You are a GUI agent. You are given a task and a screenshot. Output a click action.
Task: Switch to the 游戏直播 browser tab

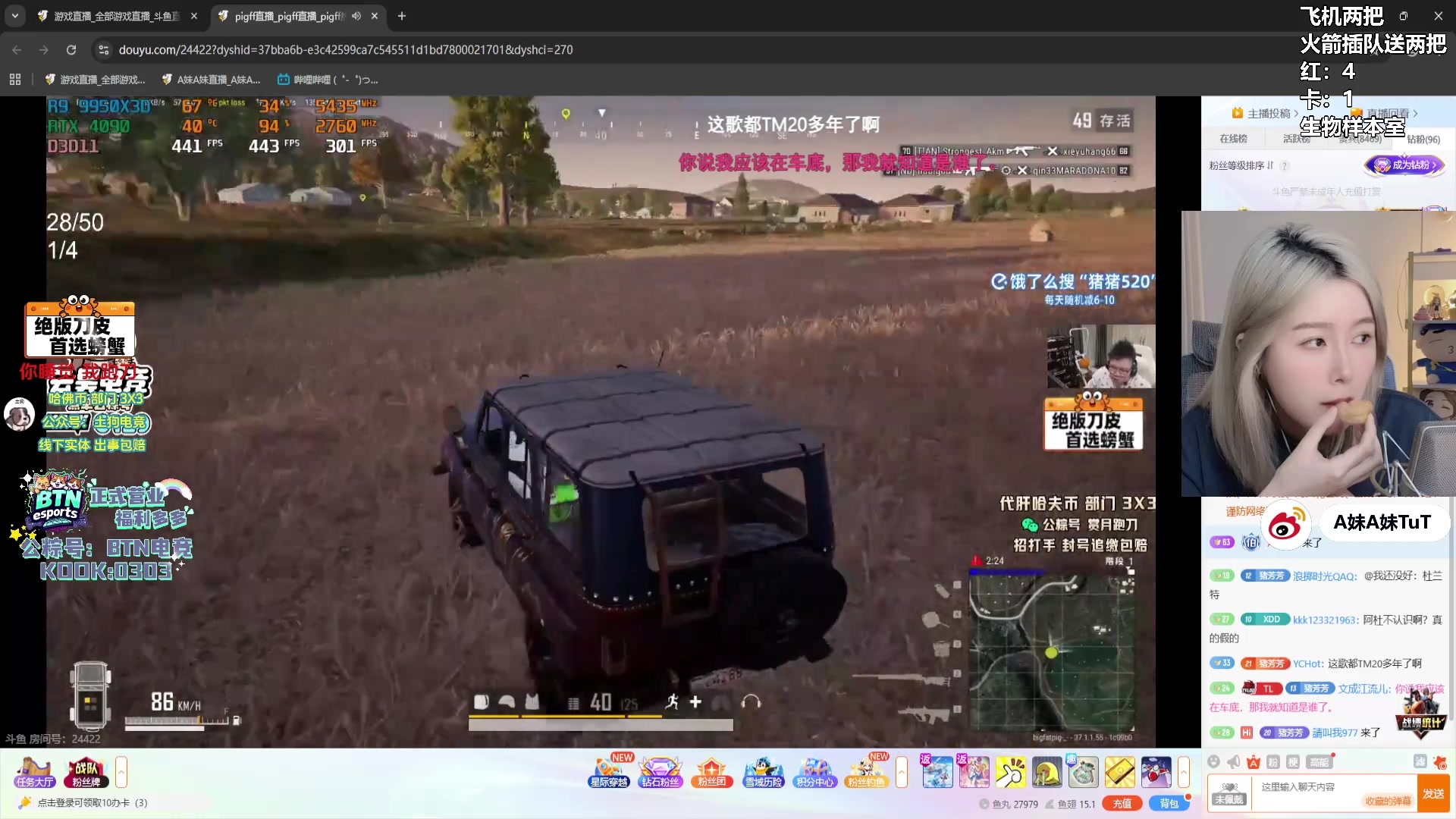118,16
